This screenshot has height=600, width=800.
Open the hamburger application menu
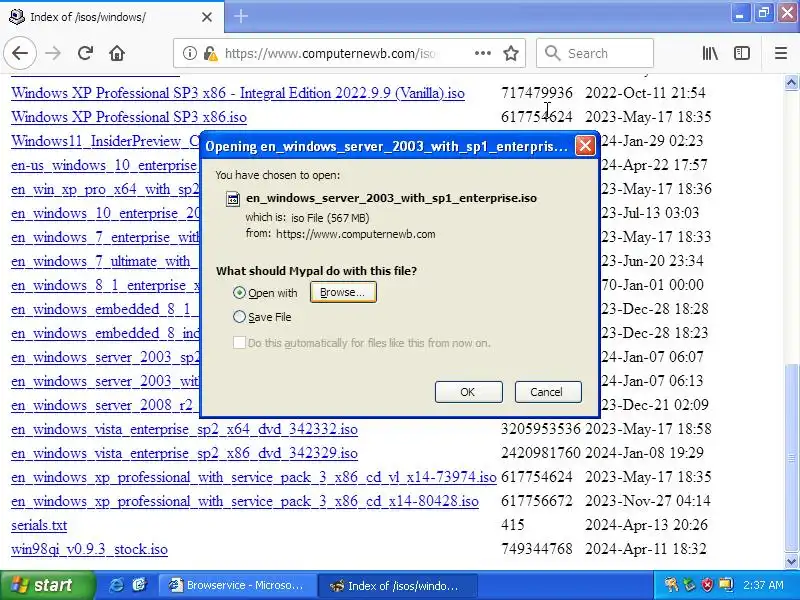pyautogui.click(x=781, y=53)
